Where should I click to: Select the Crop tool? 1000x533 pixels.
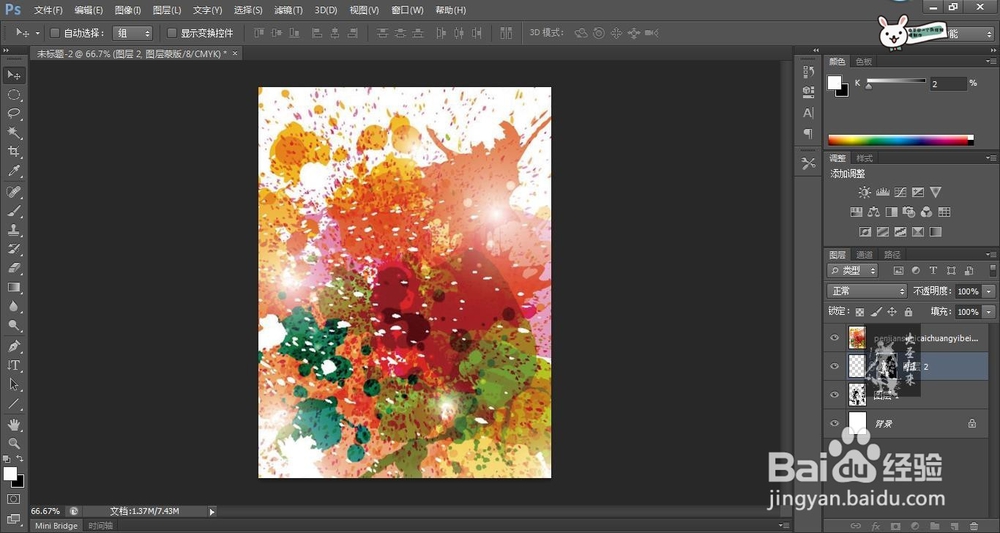point(14,152)
